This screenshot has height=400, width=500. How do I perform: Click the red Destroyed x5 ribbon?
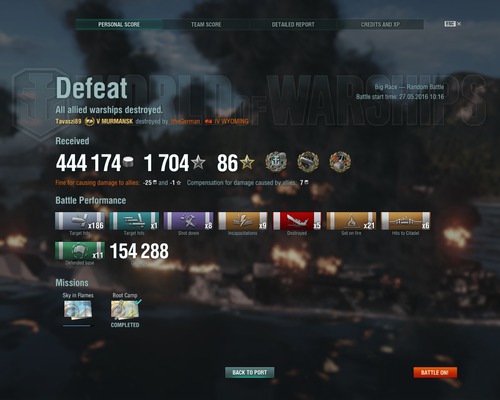coord(297,221)
